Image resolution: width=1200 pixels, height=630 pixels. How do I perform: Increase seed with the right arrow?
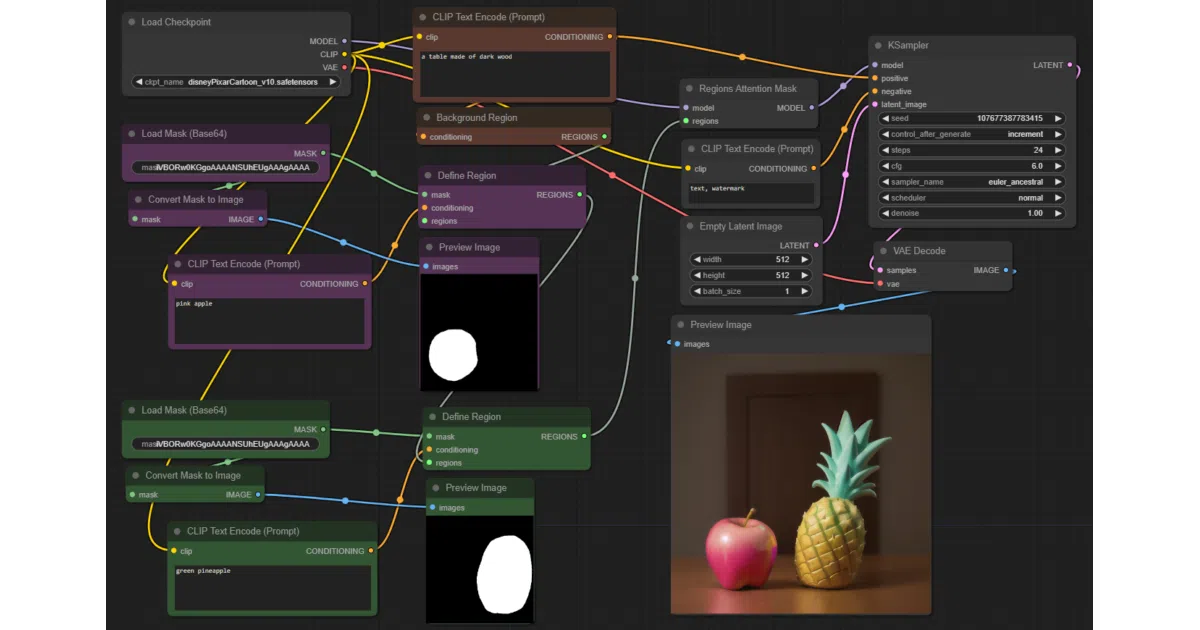point(1058,118)
